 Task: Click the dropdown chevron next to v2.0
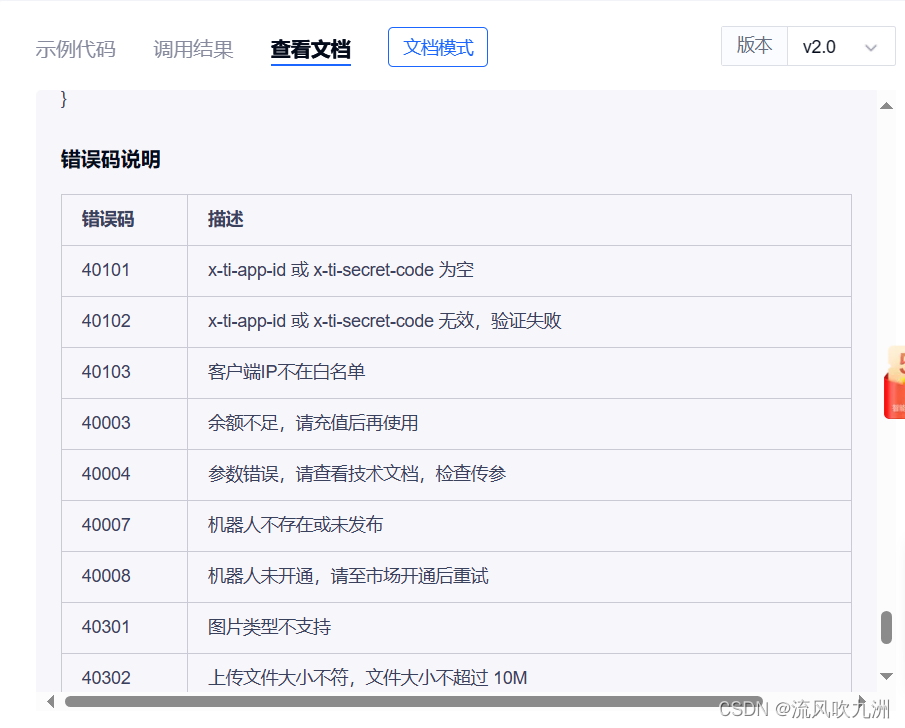click(x=869, y=47)
